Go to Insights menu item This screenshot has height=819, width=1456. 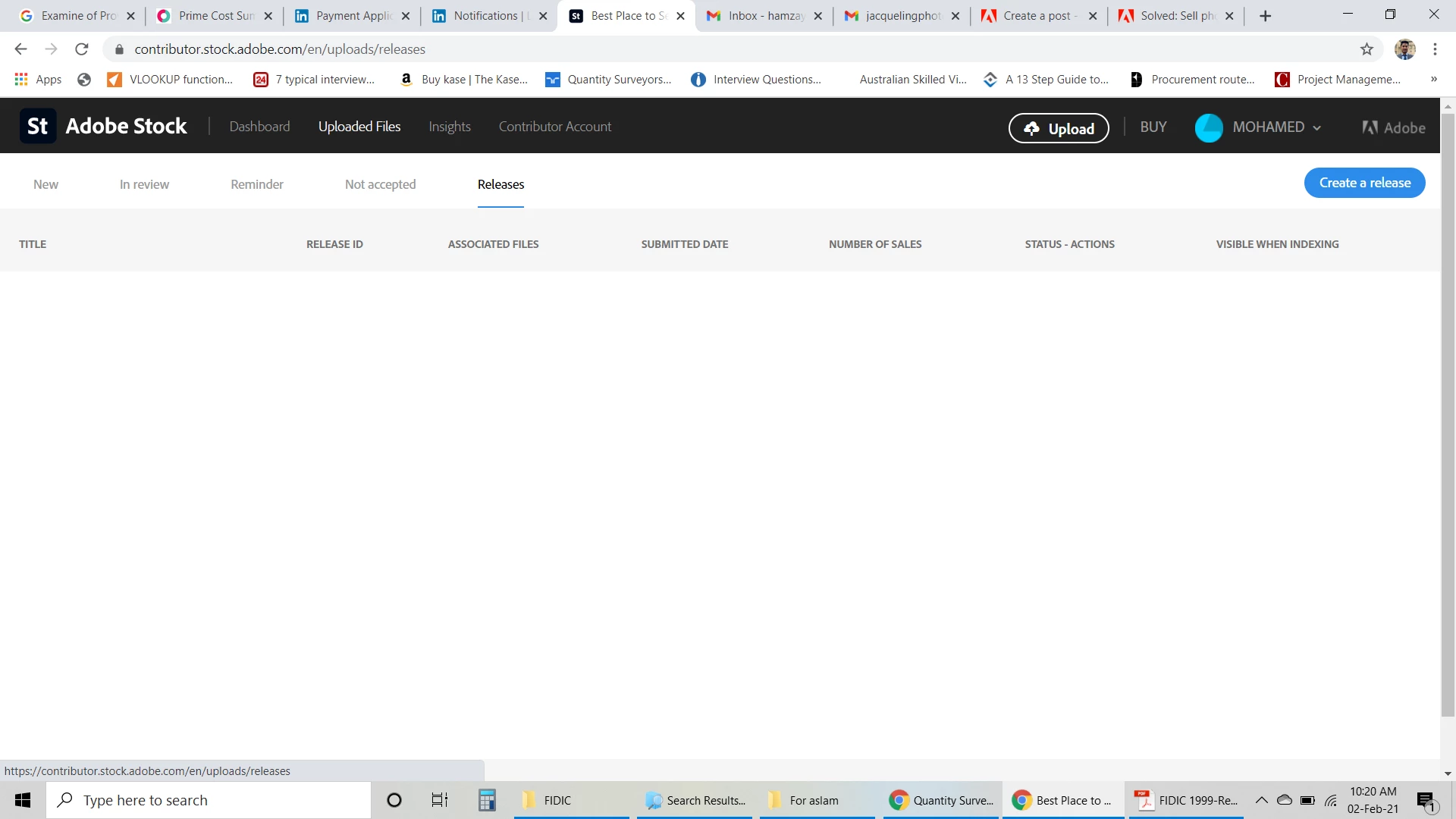[x=449, y=127]
